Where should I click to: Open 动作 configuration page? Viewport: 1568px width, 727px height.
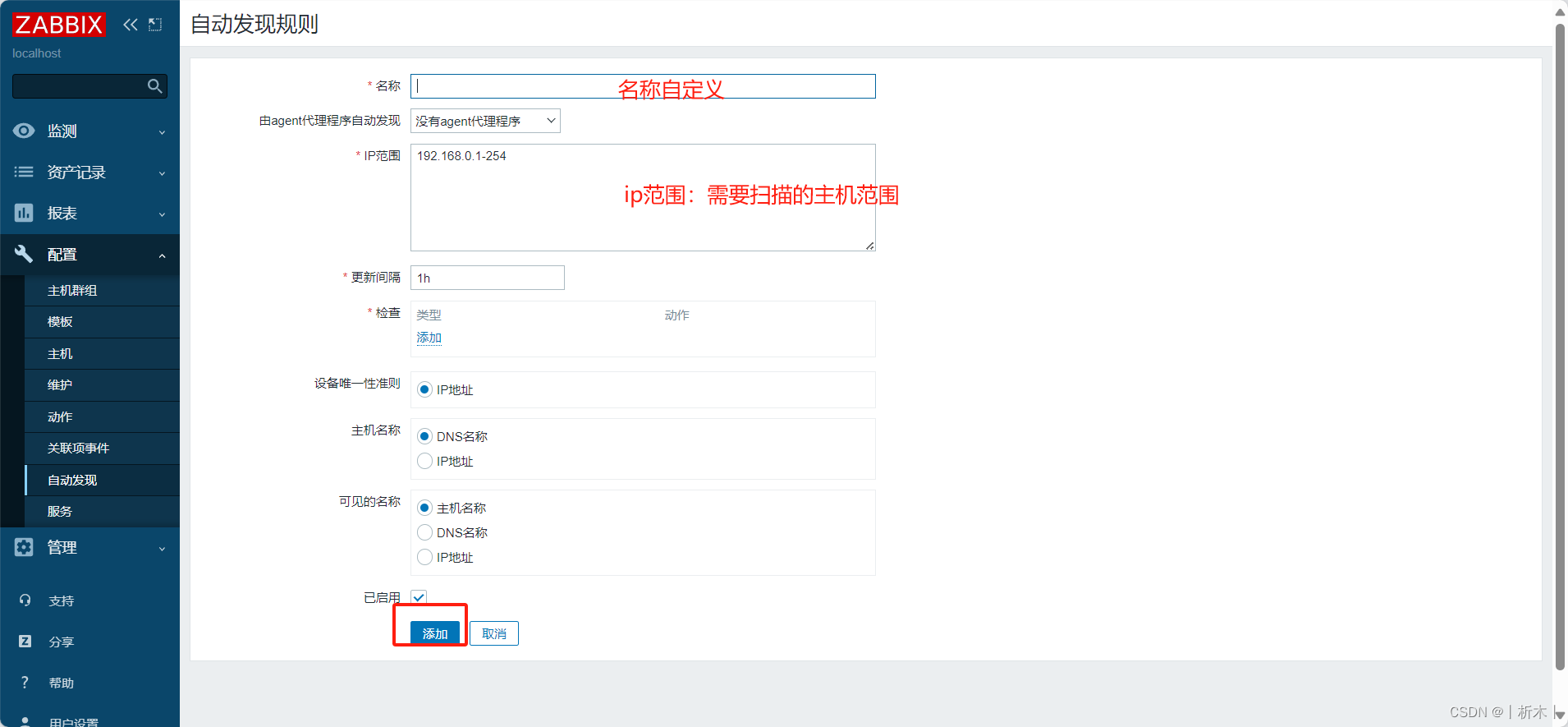[102, 417]
